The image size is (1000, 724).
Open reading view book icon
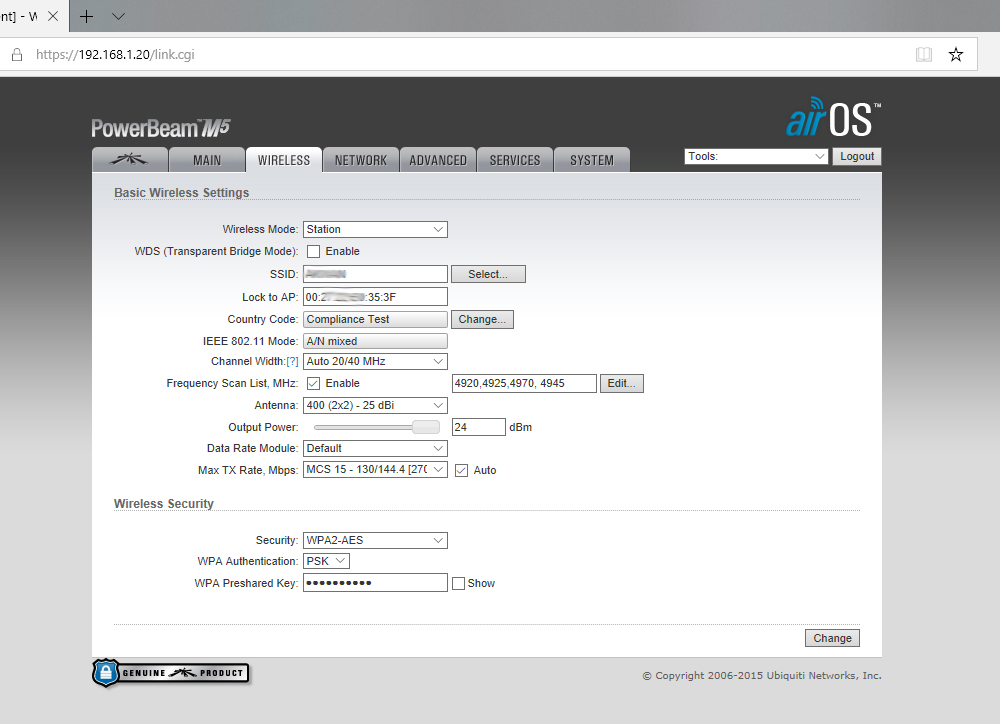pos(924,54)
